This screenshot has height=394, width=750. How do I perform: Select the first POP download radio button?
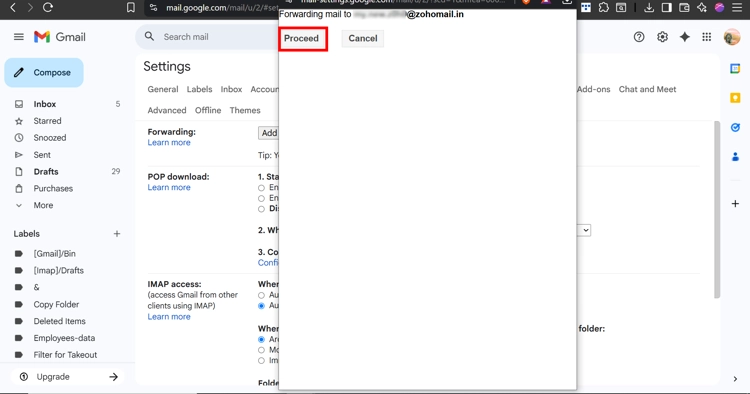click(261, 188)
